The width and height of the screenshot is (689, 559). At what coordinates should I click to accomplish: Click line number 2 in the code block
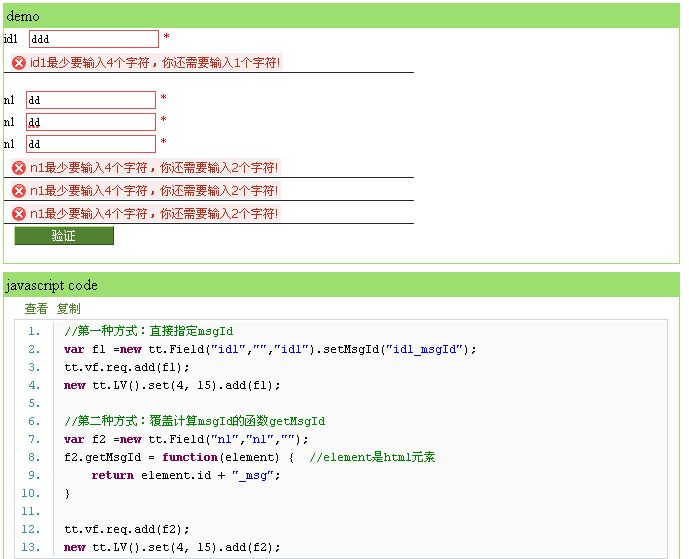coord(34,349)
